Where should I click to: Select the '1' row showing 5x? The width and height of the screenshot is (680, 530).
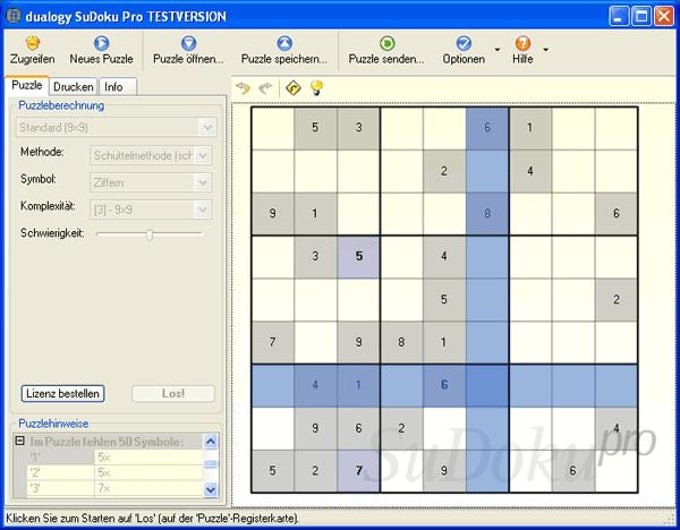115,457
